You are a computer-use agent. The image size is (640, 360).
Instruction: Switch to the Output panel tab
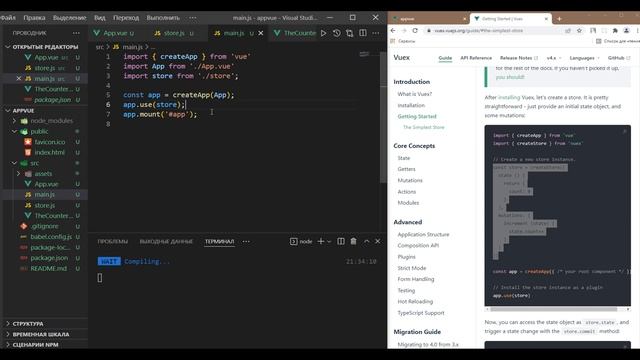(166, 241)
